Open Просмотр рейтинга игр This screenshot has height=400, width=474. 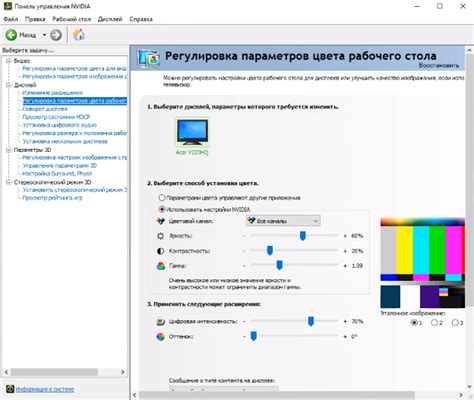coord(52,198)
